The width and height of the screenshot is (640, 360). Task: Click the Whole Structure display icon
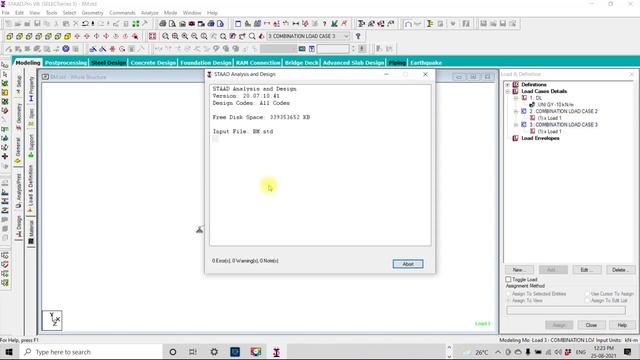click(152, 36)
